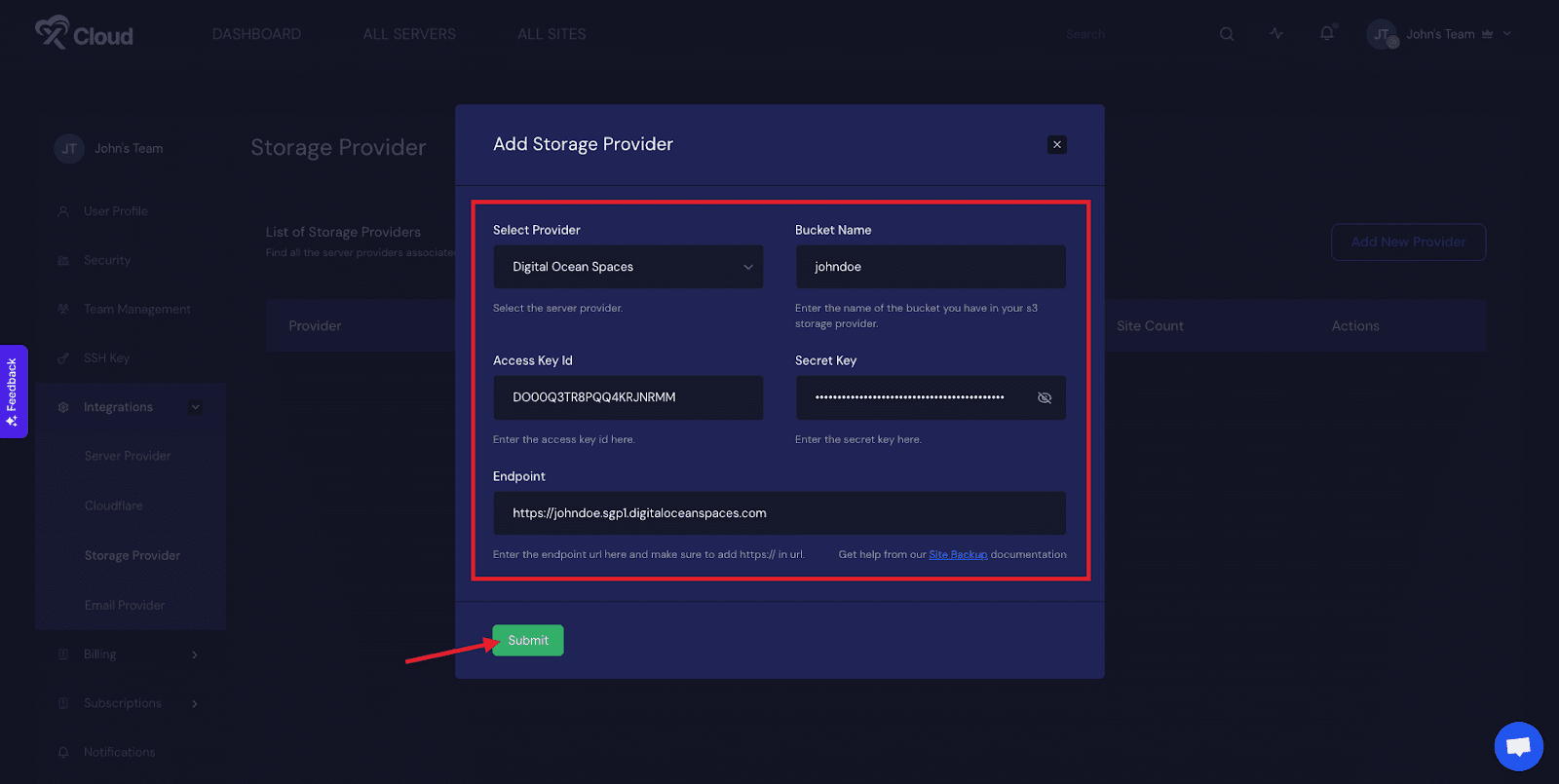Click Integrations gear icon in sidebar
The image size is (1559, 784).
tap(63, 407)
